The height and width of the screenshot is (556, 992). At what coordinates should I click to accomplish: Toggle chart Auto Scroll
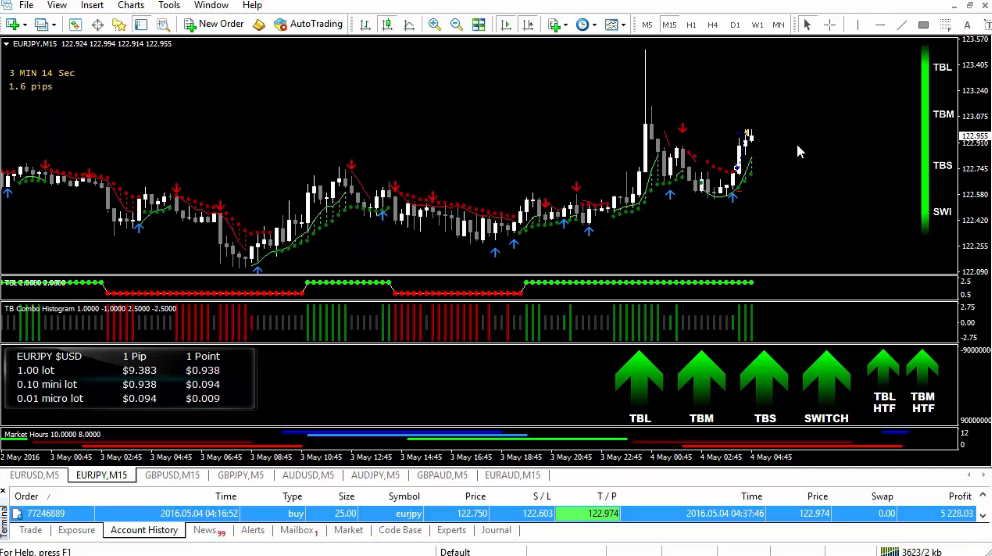point(505,25)
